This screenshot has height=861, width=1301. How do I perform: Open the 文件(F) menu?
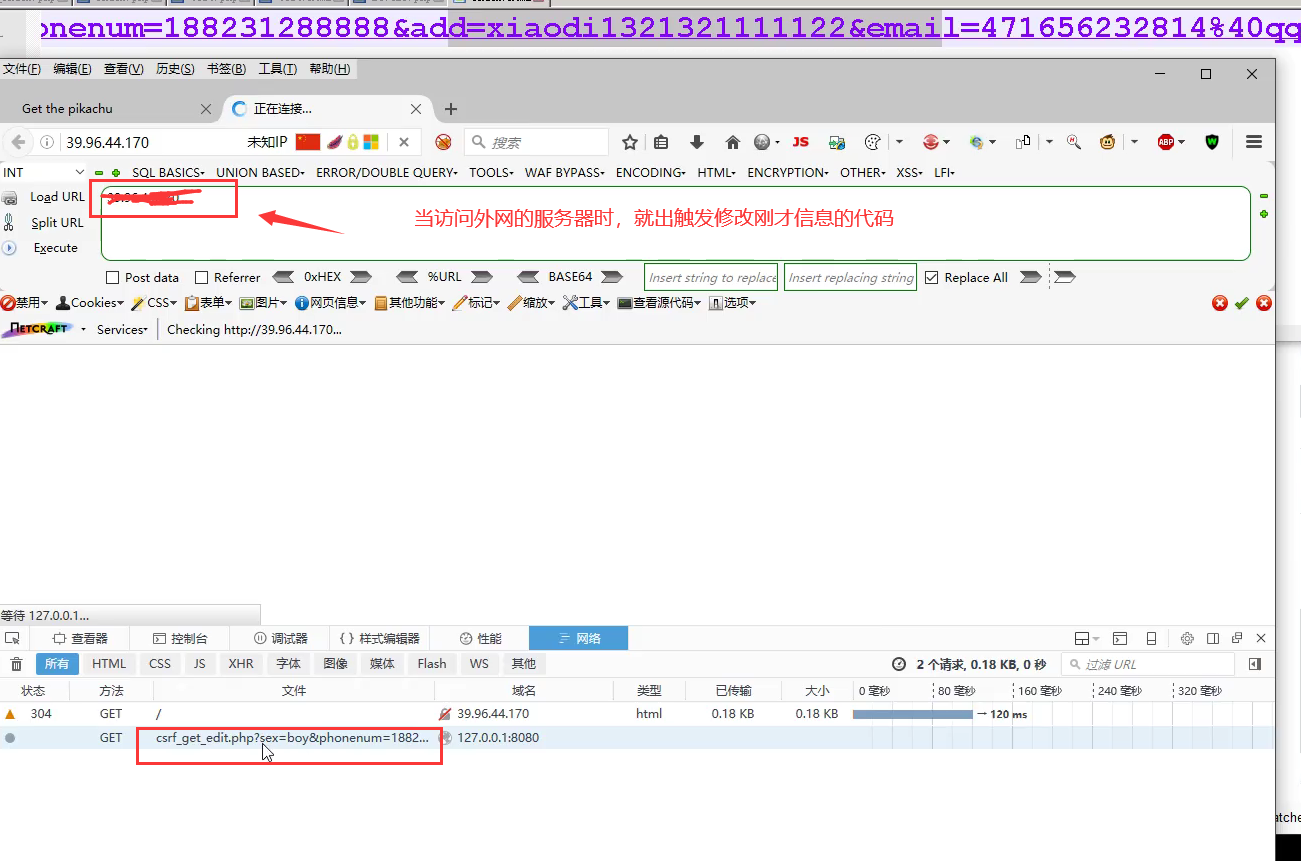(x=21, y=69)
